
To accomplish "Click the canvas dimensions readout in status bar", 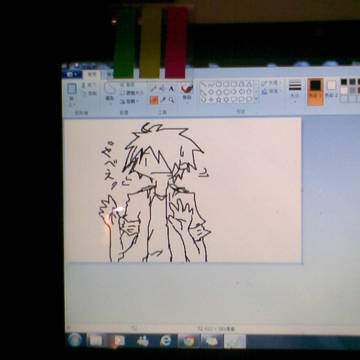I will click(217, 329).
